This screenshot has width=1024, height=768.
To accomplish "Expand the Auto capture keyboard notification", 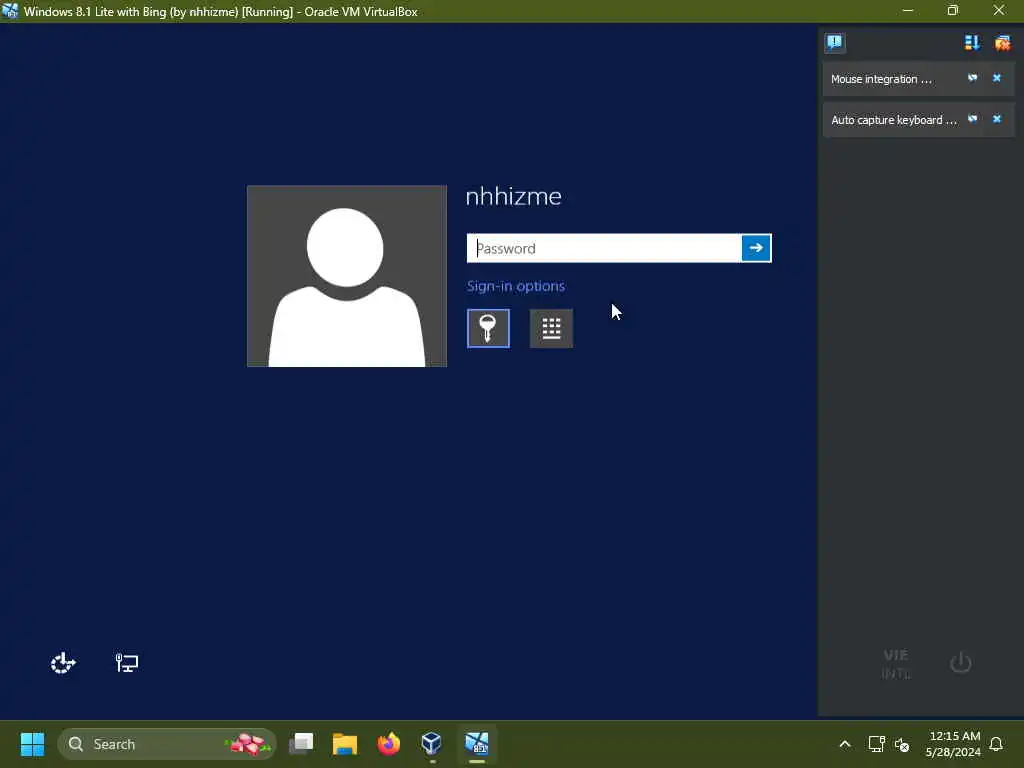I will [x=893, y=120].
